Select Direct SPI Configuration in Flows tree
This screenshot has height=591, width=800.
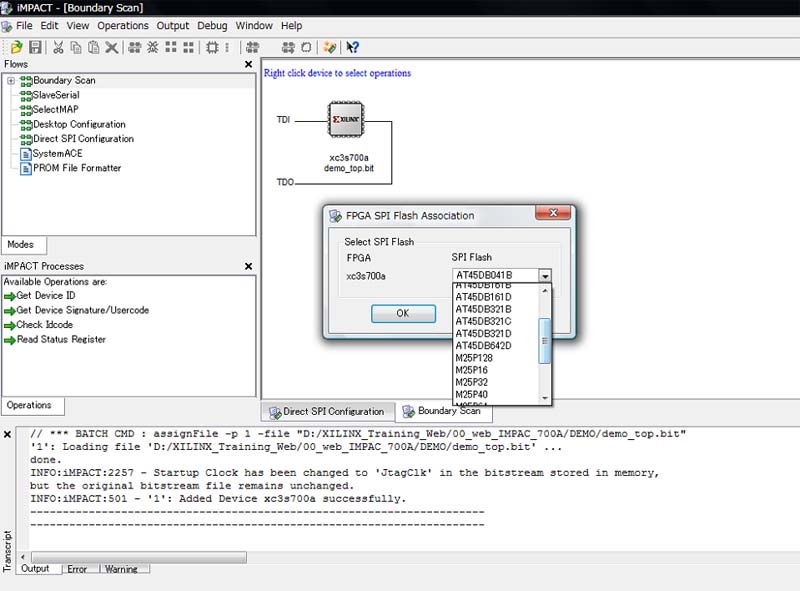(83, 139)
